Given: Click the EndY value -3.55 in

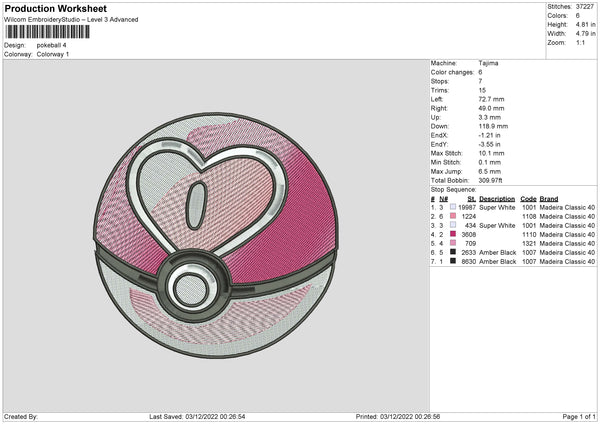Looking at the screenshot, I should (489, 145).
